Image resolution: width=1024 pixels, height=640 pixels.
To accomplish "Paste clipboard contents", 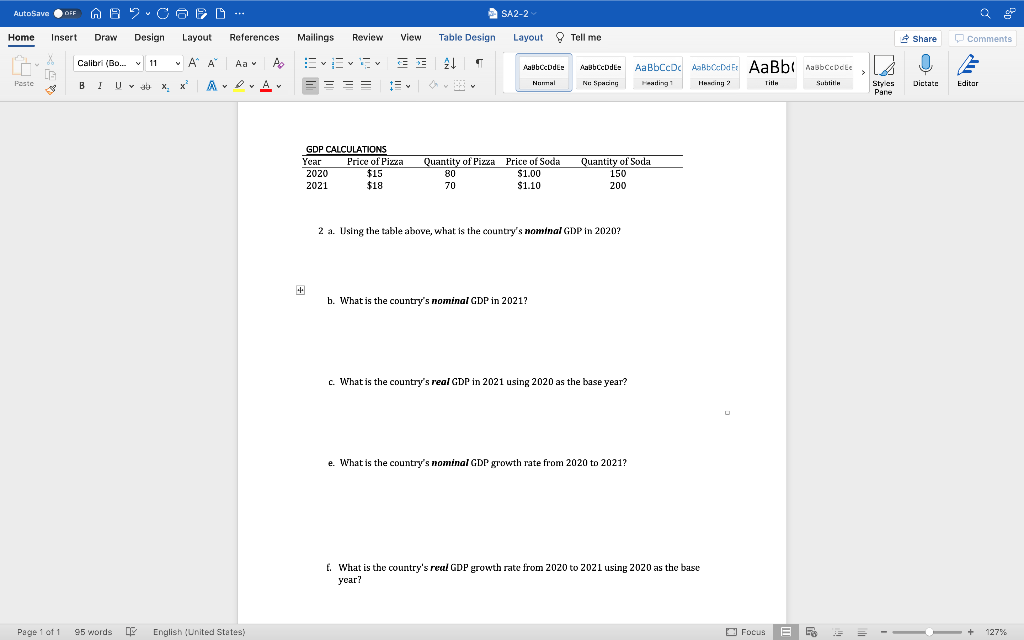I will click(24, 71).
